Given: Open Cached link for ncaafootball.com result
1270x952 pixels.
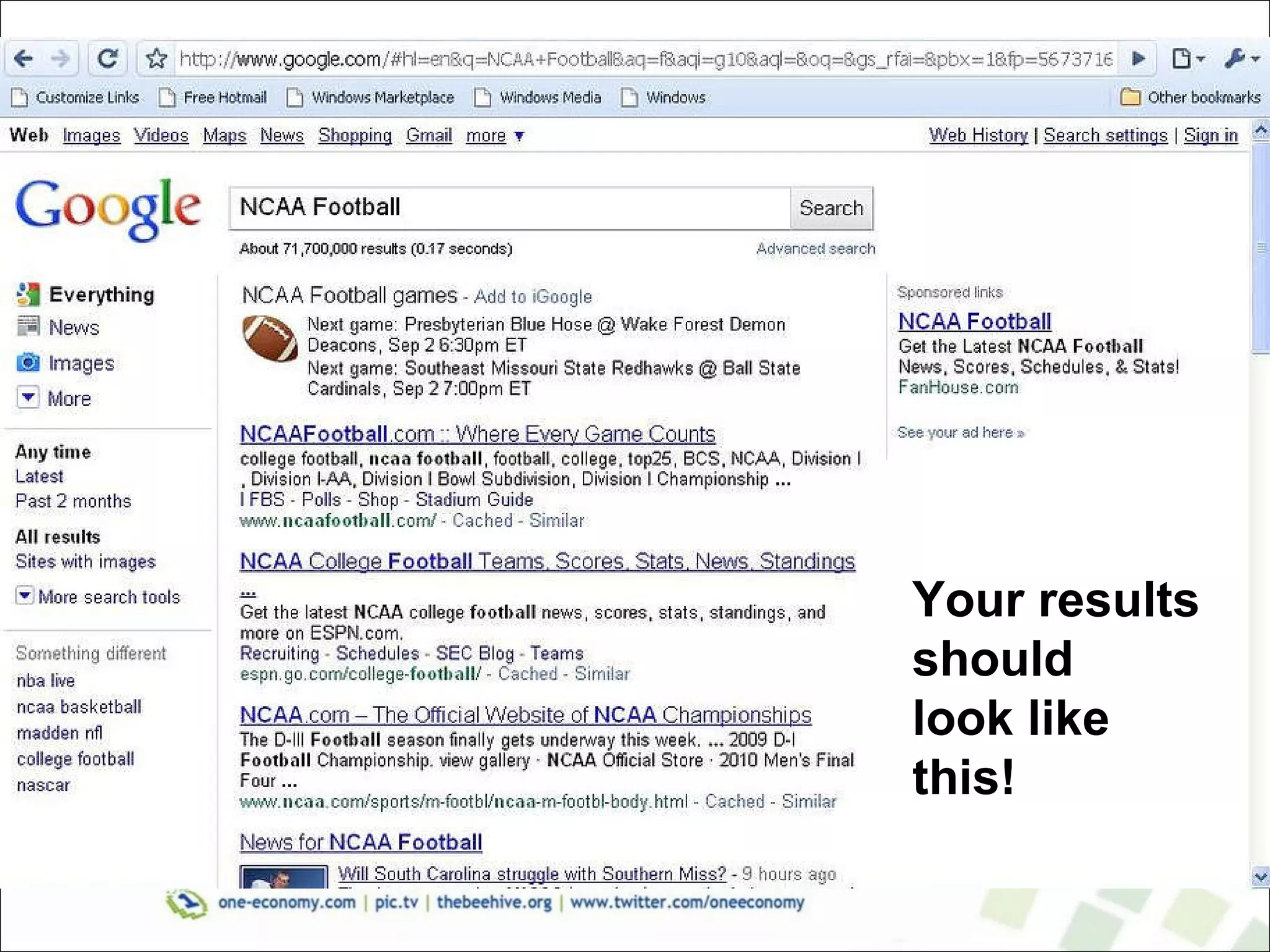Looking at the screenshot, I should (x=482, y=521).
